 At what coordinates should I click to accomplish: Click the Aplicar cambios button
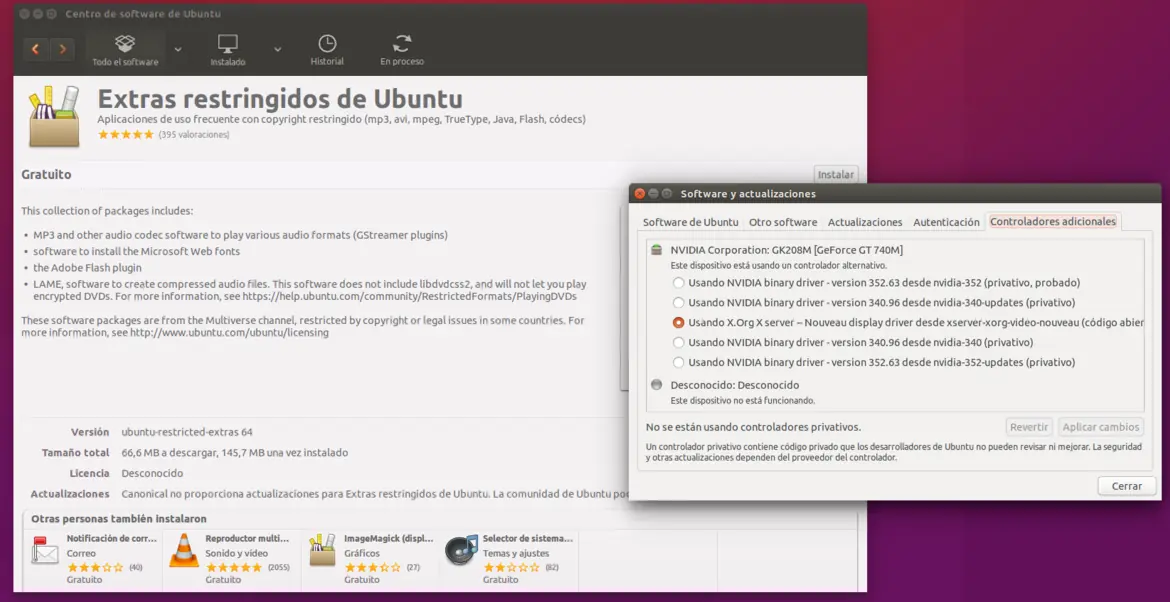point(1101,427)
